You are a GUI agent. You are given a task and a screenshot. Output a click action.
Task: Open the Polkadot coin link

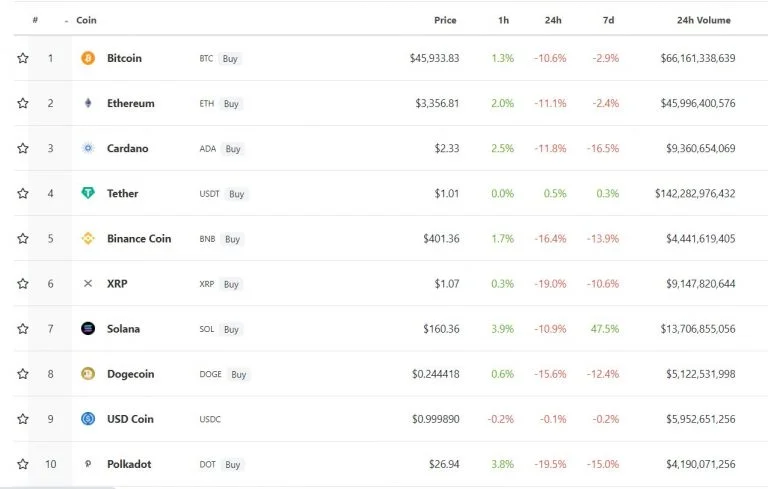[x=129, y=464]
